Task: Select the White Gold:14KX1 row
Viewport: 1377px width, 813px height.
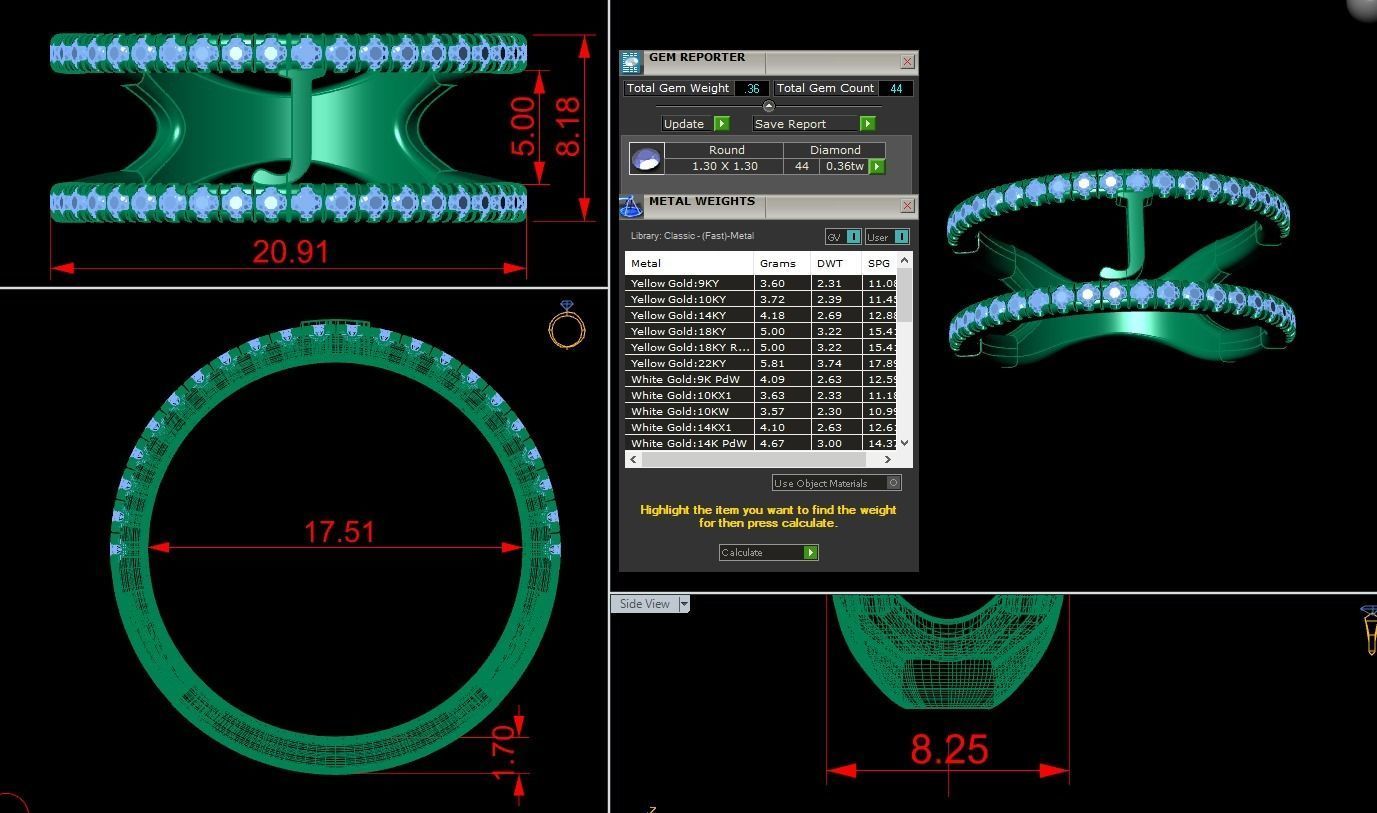Action: (761, 427)
